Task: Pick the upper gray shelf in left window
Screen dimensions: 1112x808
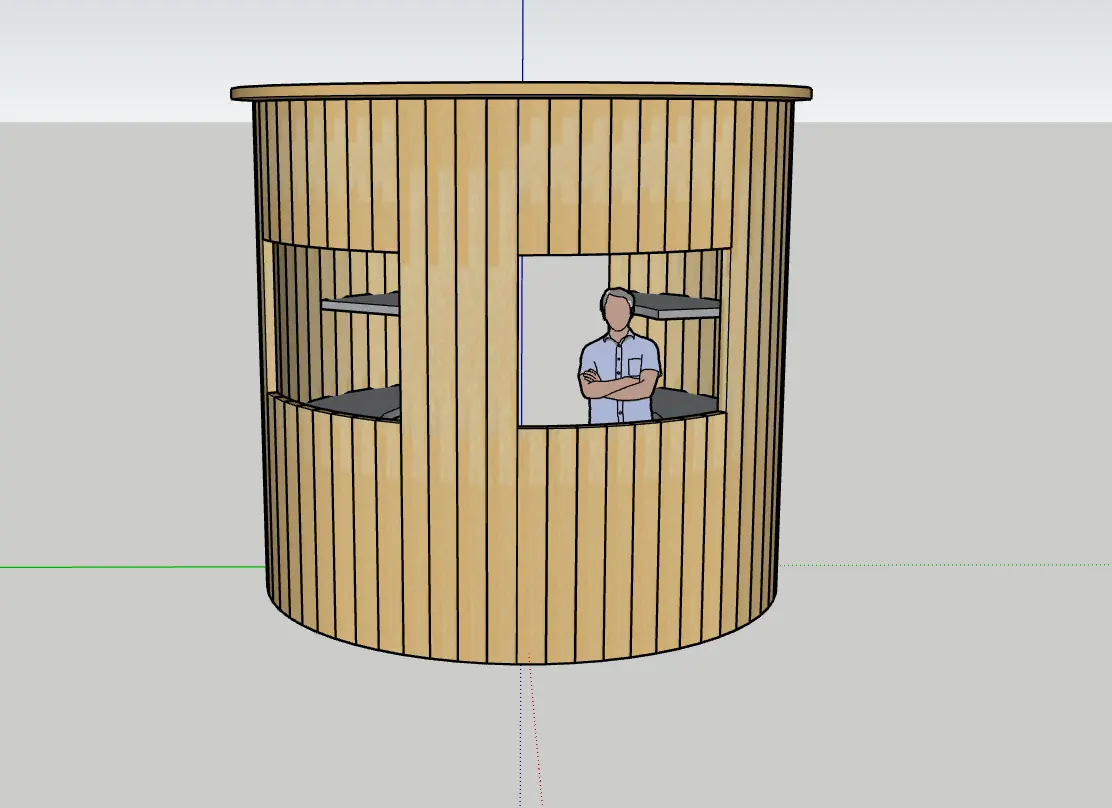Action: [x=360, y=303]
